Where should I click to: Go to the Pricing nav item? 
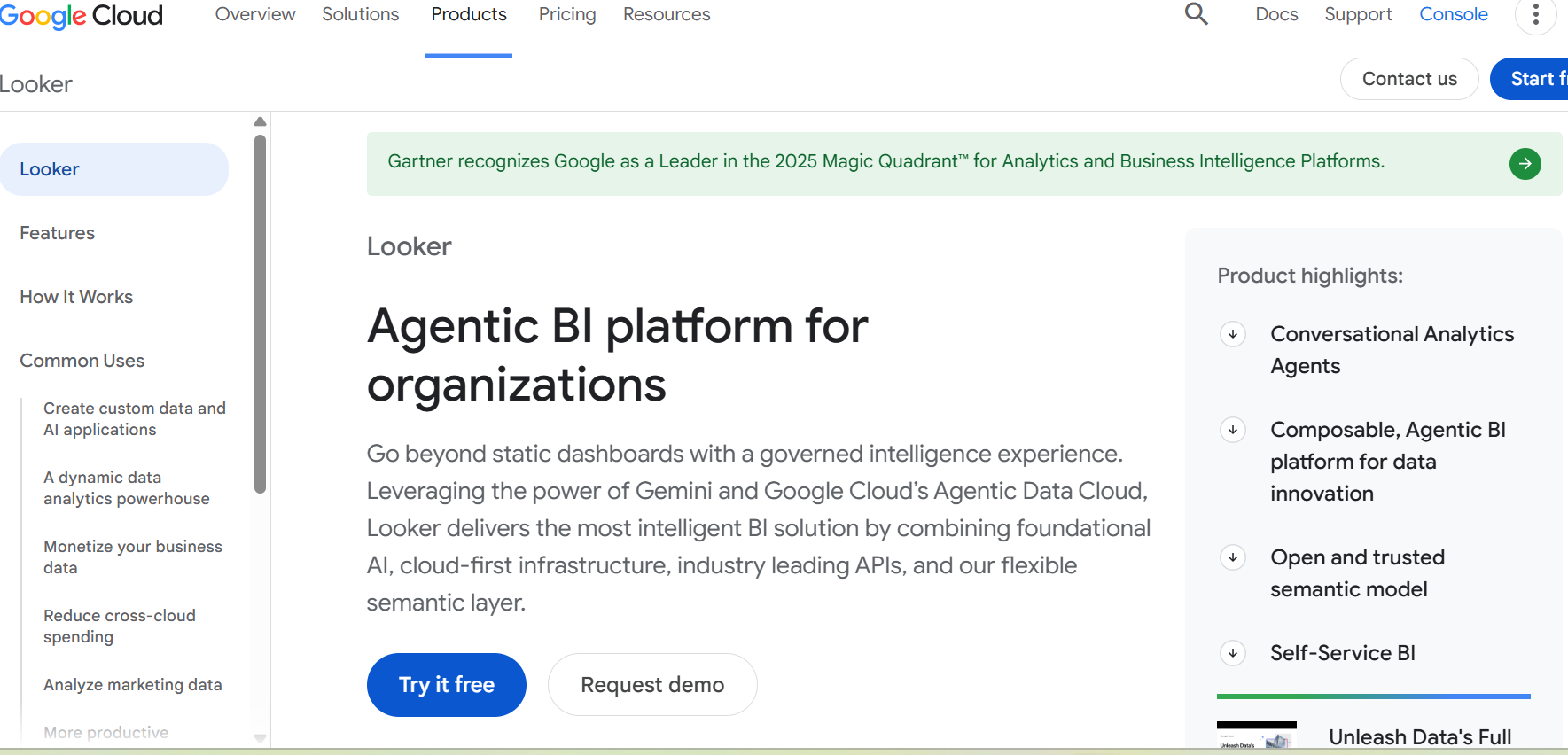click(567, 15)
